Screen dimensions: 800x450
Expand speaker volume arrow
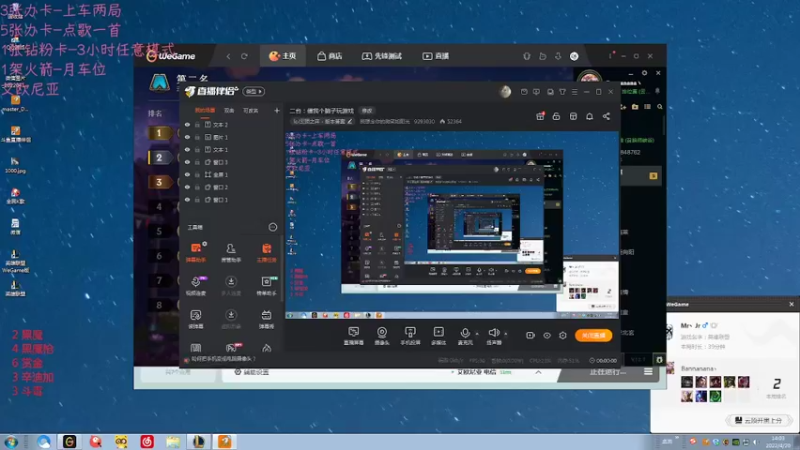[x=506, y=334]
